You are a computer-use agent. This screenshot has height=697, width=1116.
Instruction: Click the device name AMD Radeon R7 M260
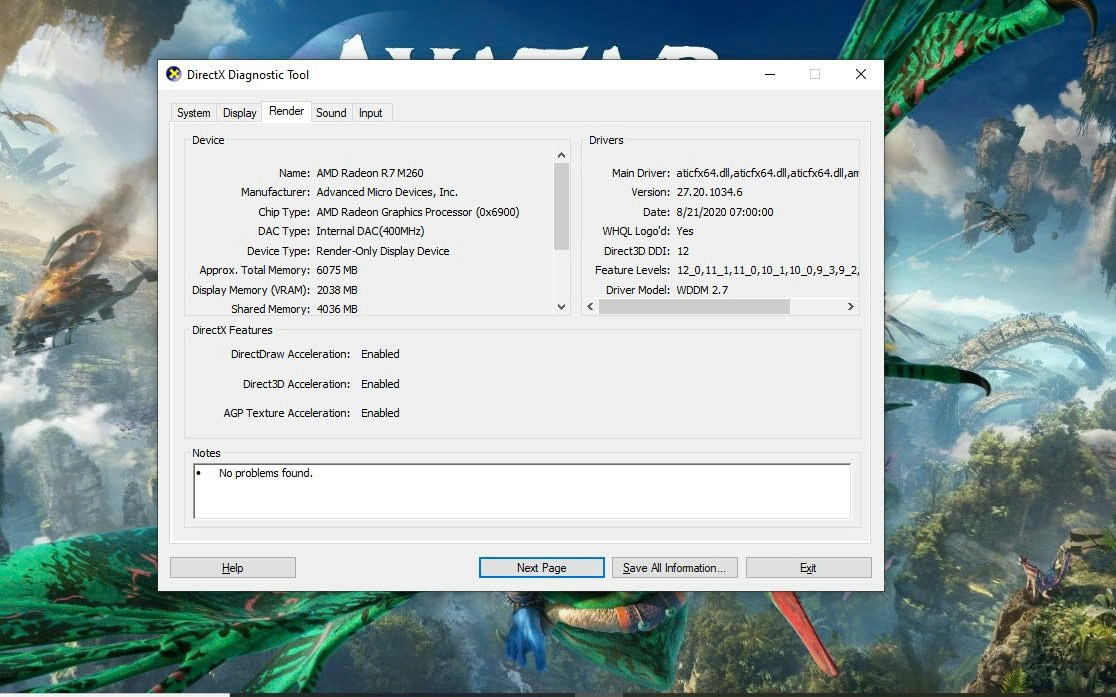(369, 173)
